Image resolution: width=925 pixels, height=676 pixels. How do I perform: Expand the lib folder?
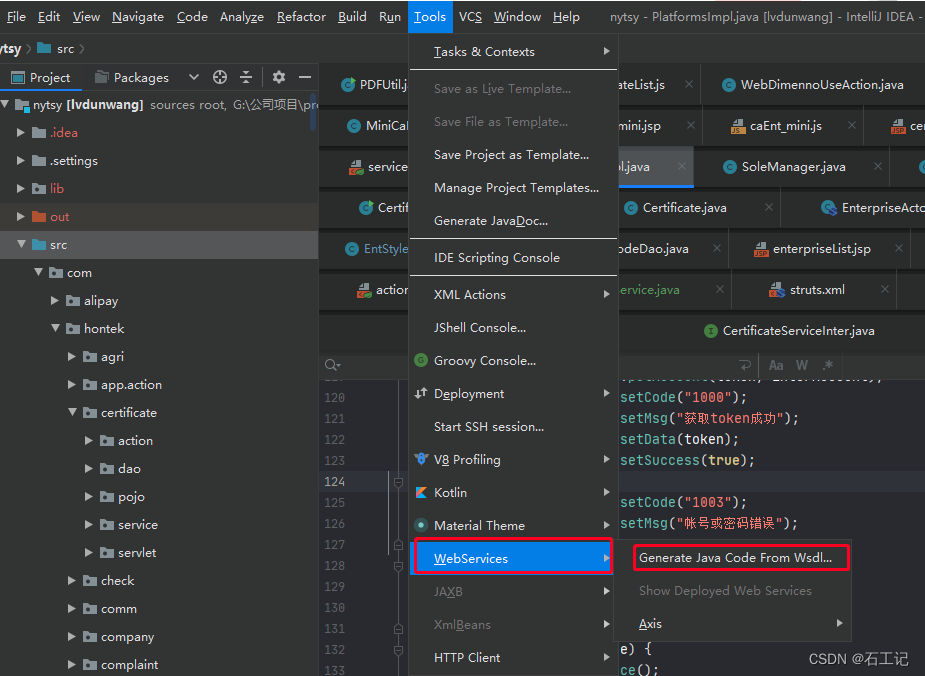point(21,188)
